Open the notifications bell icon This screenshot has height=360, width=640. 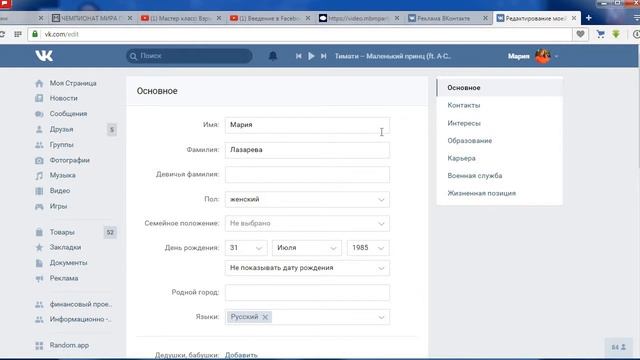pyautogui.click(x=273, y=56)
